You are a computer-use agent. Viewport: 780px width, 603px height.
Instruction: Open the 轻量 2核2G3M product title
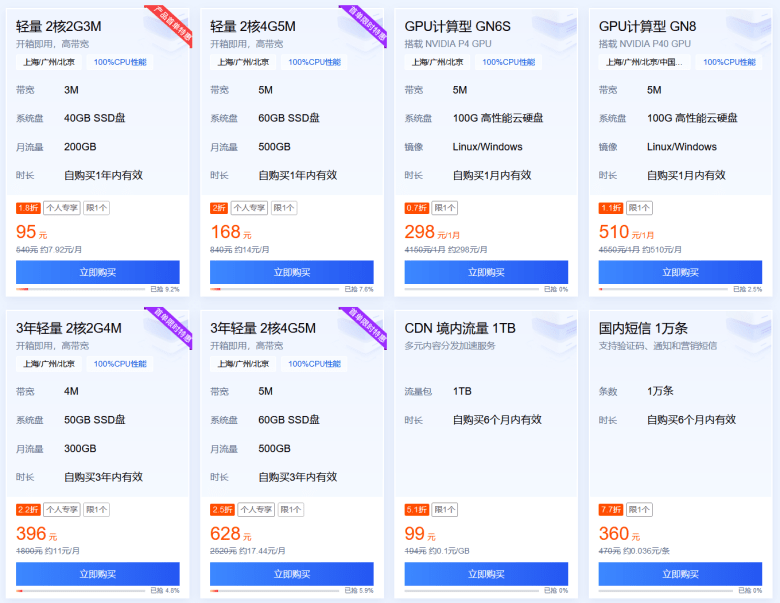click(59, 26)
